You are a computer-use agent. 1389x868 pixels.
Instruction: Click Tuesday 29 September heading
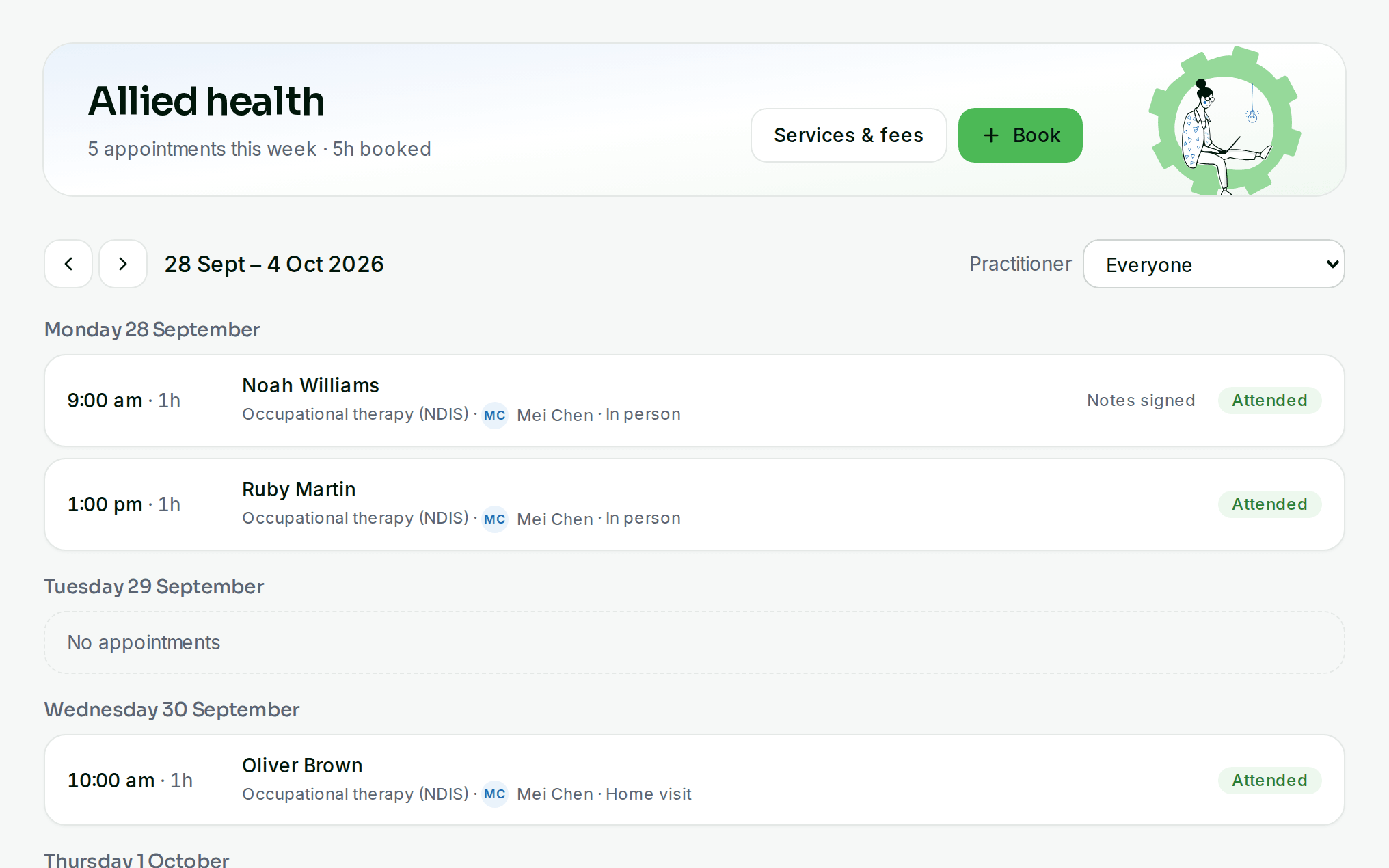coord(154,586)
